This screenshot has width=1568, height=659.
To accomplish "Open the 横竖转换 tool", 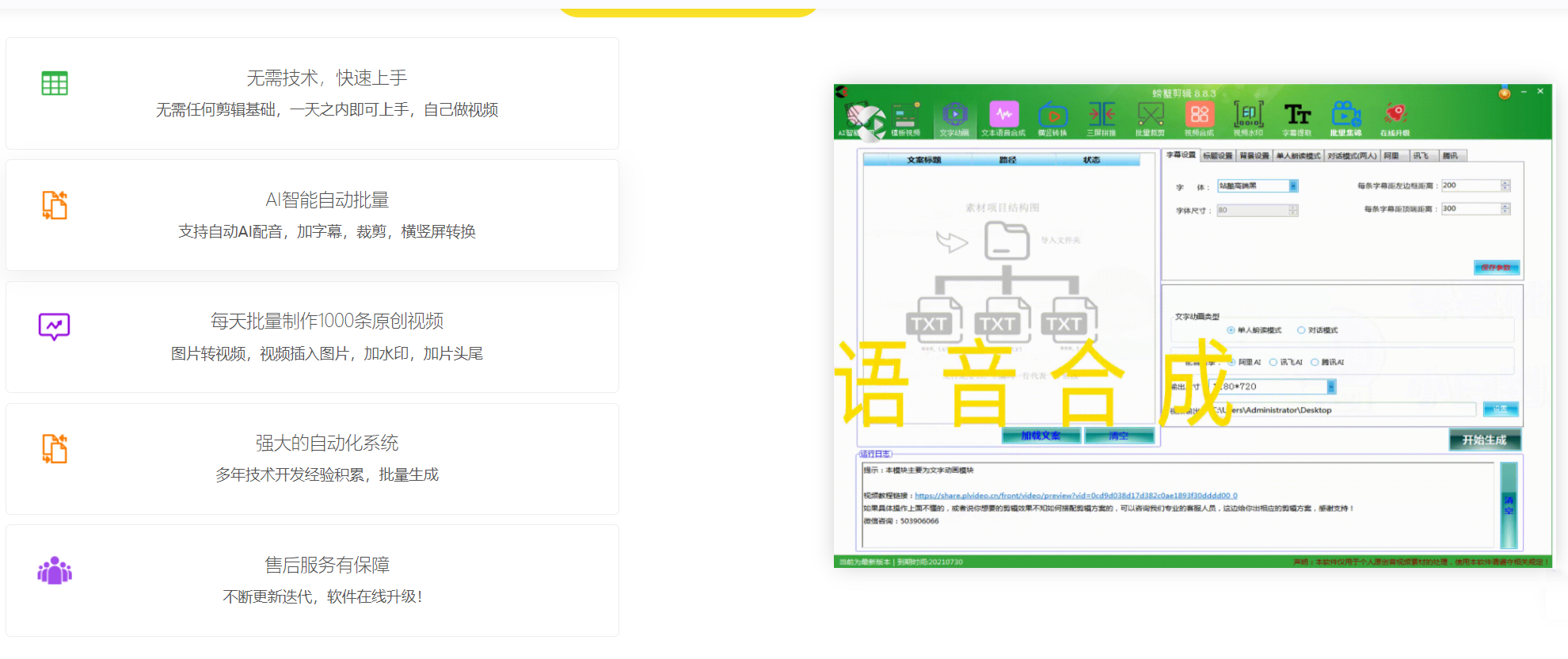I will [1052, 120].
